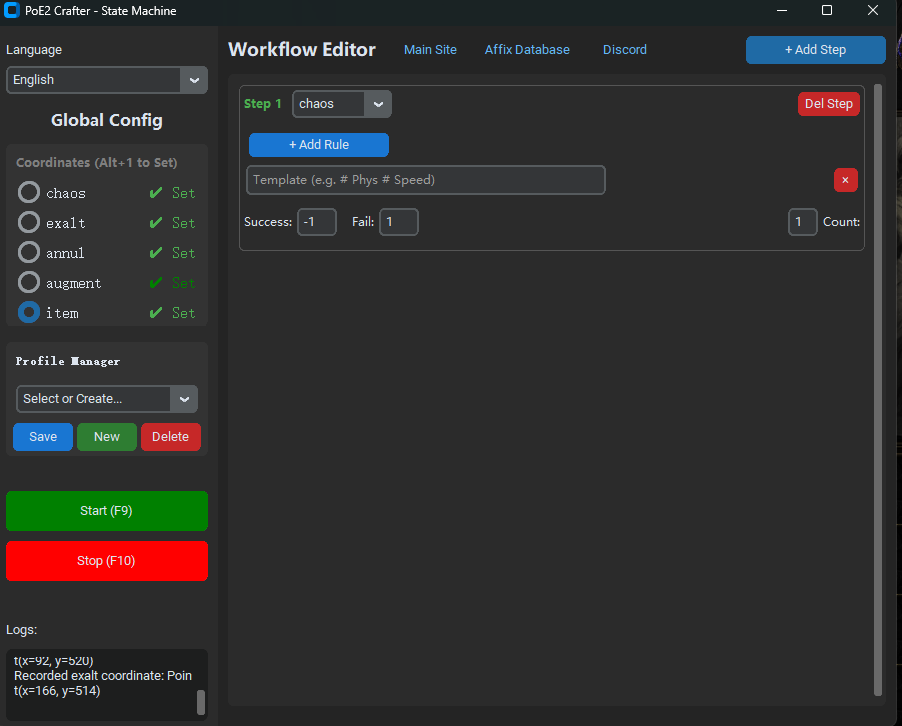Minimize the PoE2 Crafter window
The height and width of the screenshot is (726, 902).
coord(782,10)
